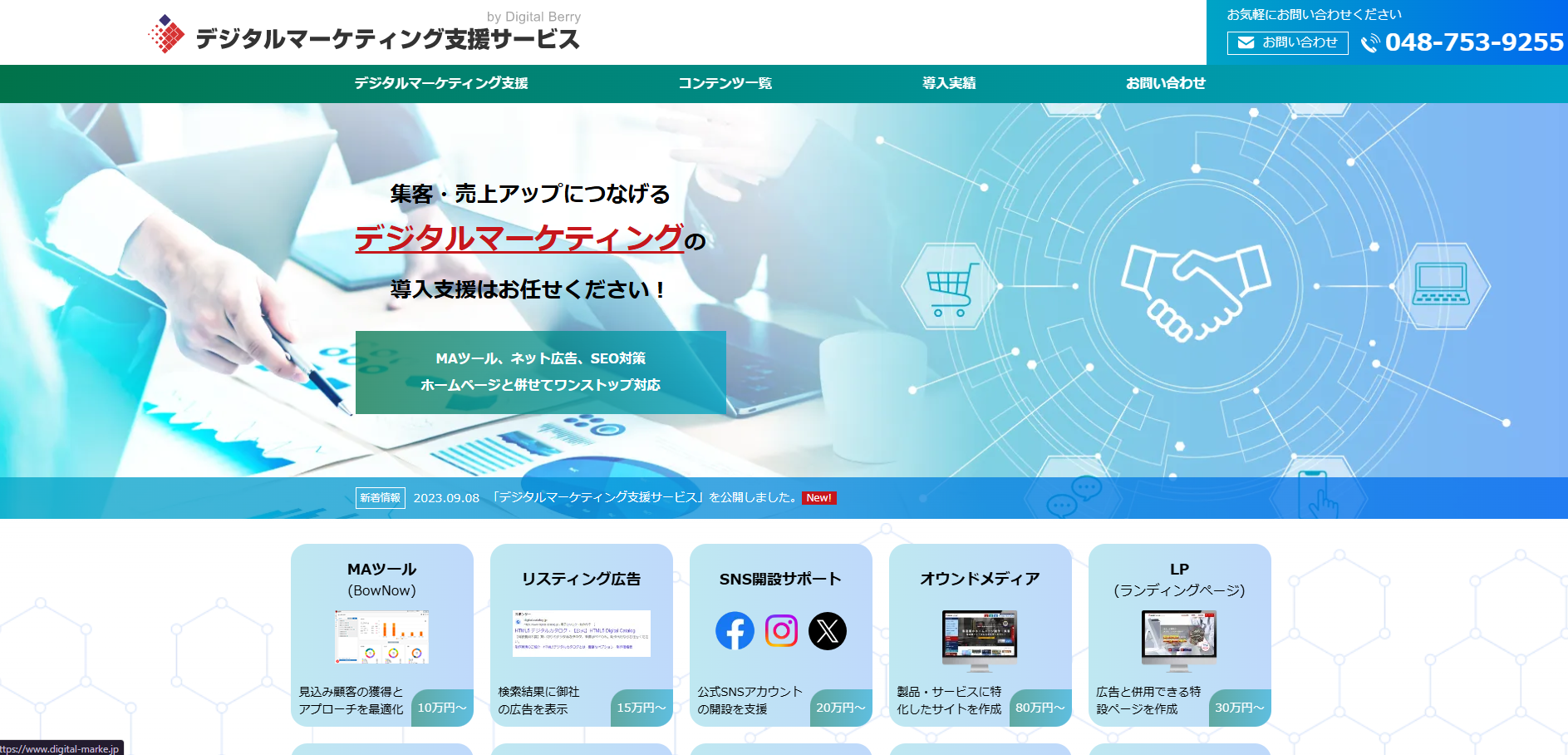This screenshot has width=1568, height=755.
Task: Click the オウンドメディア monitor thumbnail
Action: point(980,639)
